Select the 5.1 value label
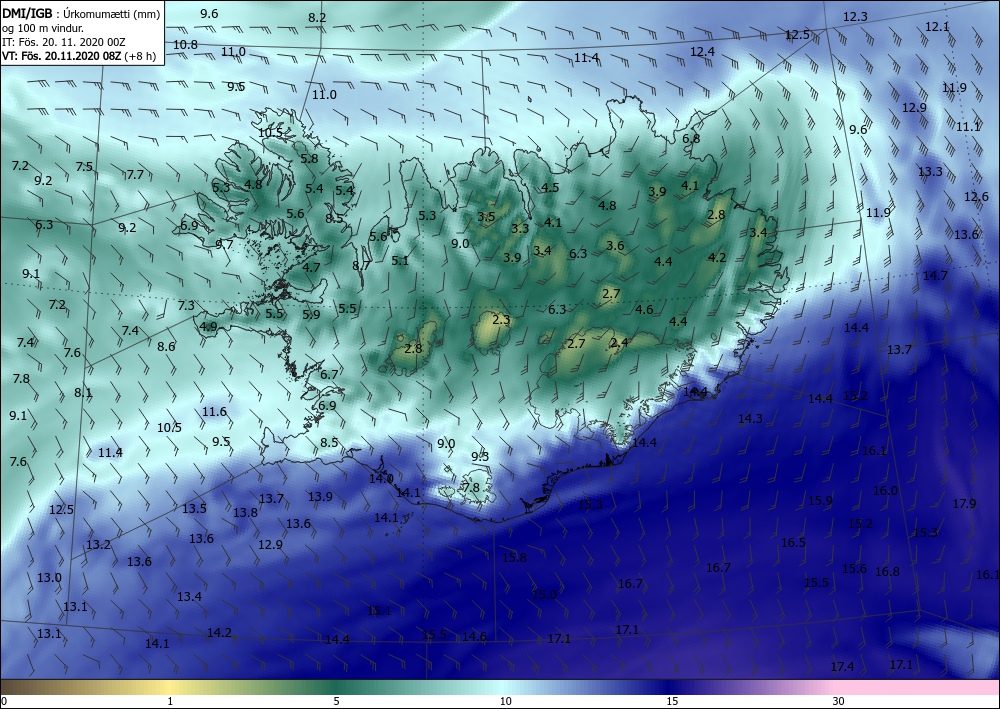 (400, 261)
